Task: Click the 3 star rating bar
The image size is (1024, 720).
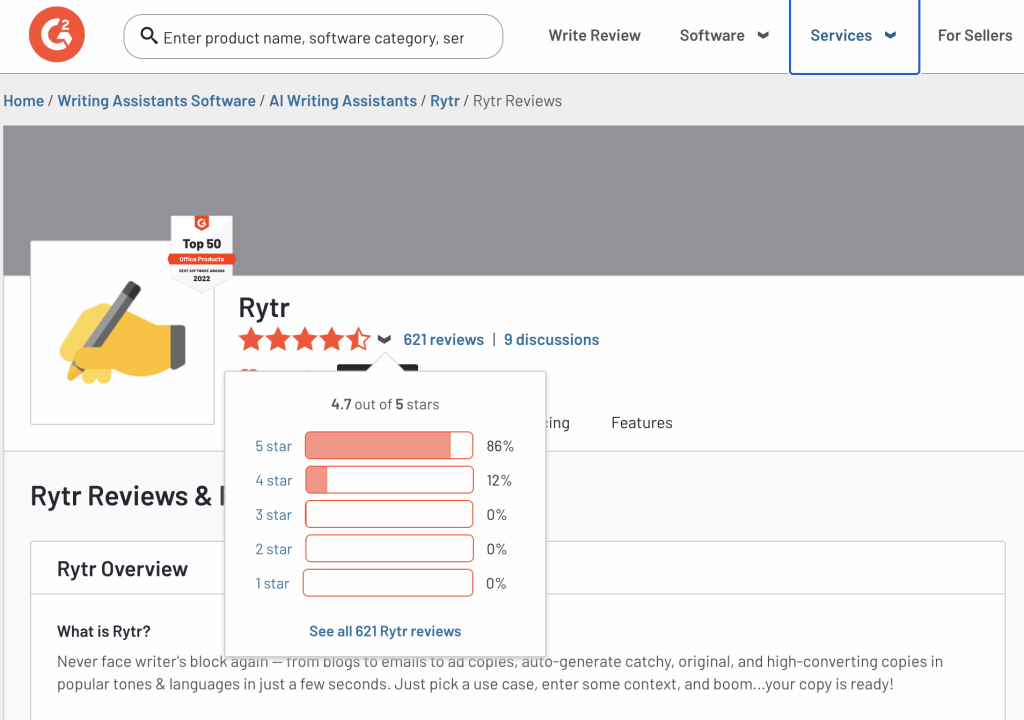Action: [x=389, y=514]
